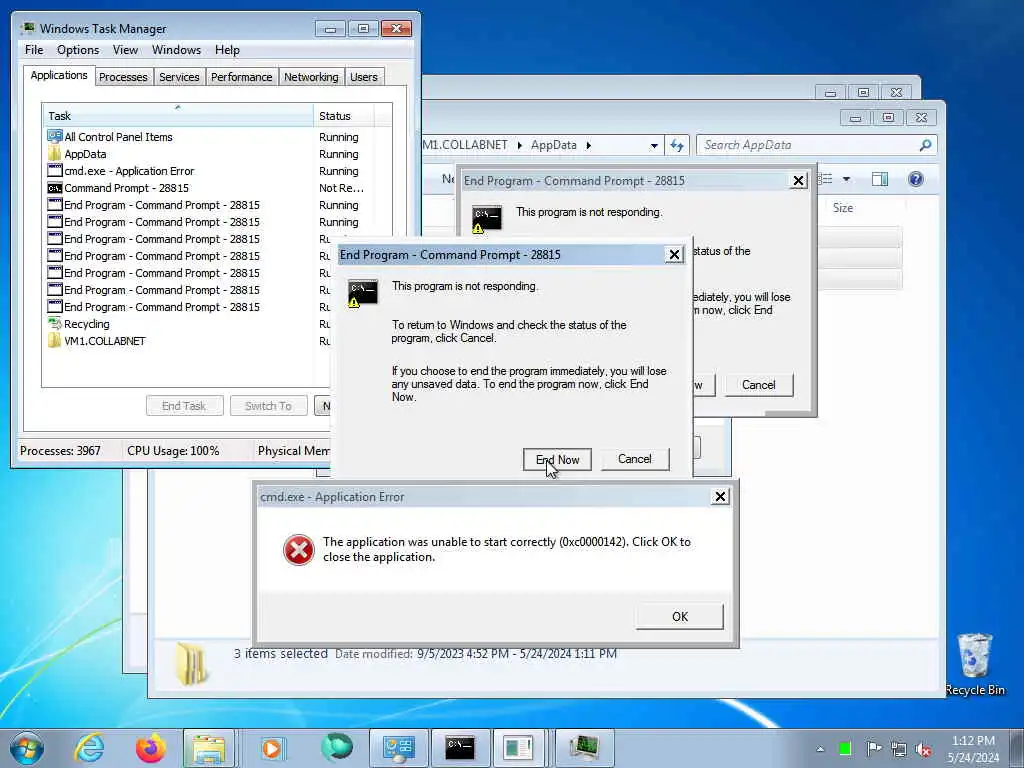Screen dimensions: 1024x768
Task: Open the Options menu in Task Manager
Action: (78, 50)
